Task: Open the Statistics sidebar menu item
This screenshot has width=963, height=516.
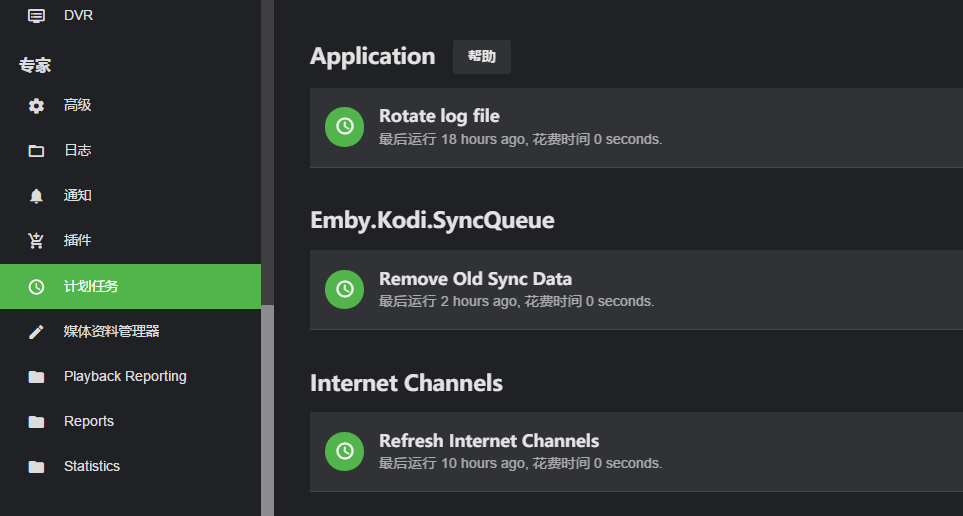Action: (x=92, y=466)
